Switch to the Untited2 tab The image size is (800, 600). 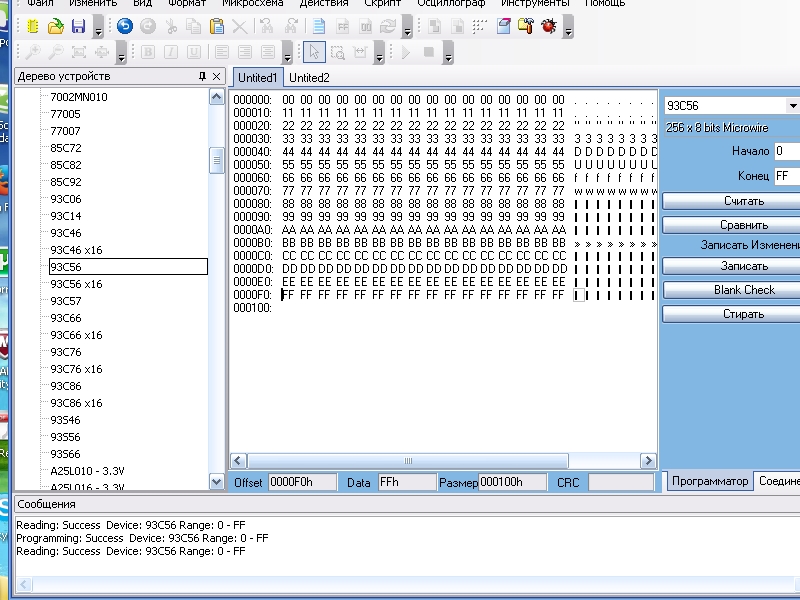click(309, 77)
